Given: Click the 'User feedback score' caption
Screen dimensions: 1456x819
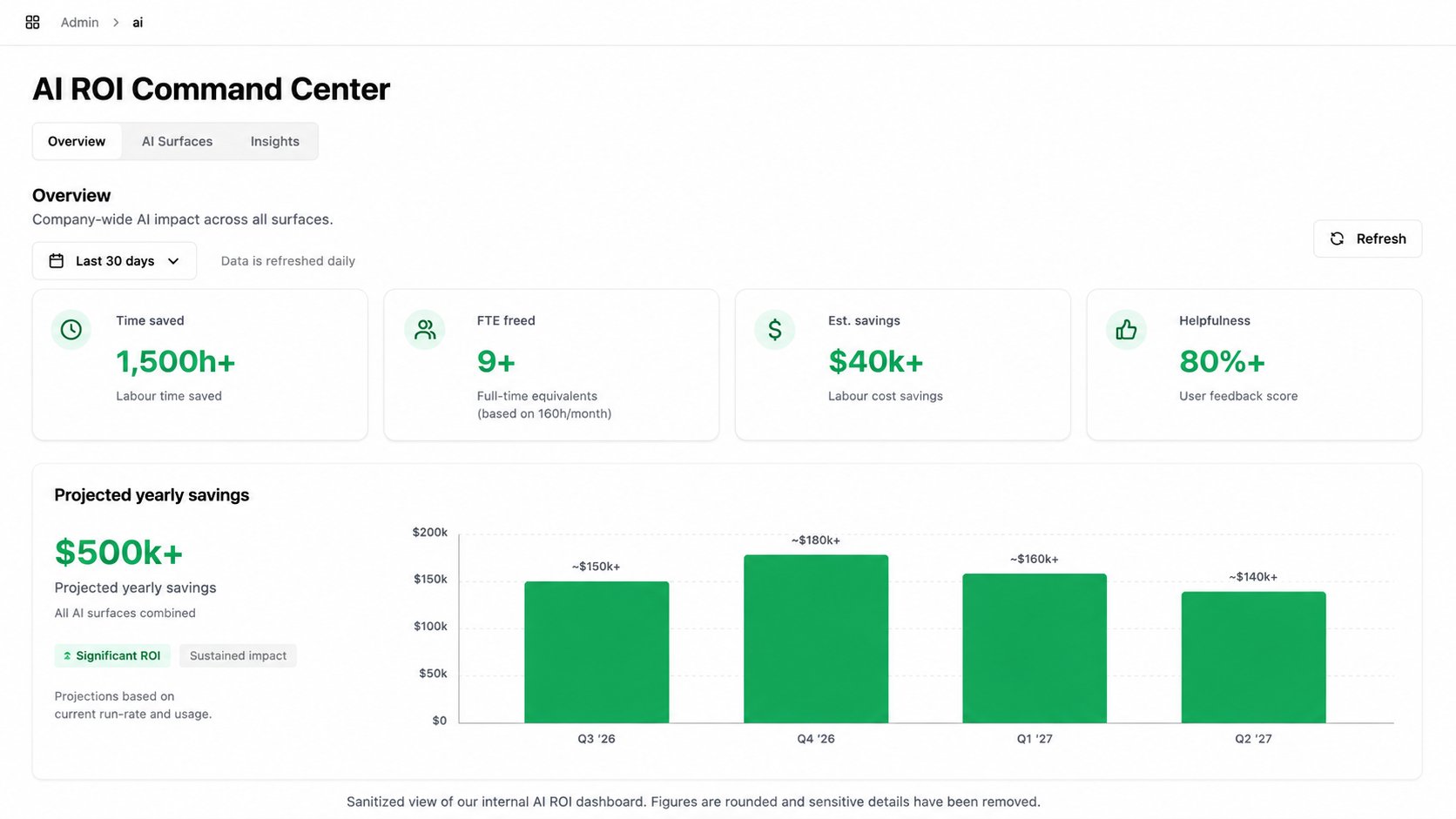Looking at the screenshot, I should pos(1238,396).
